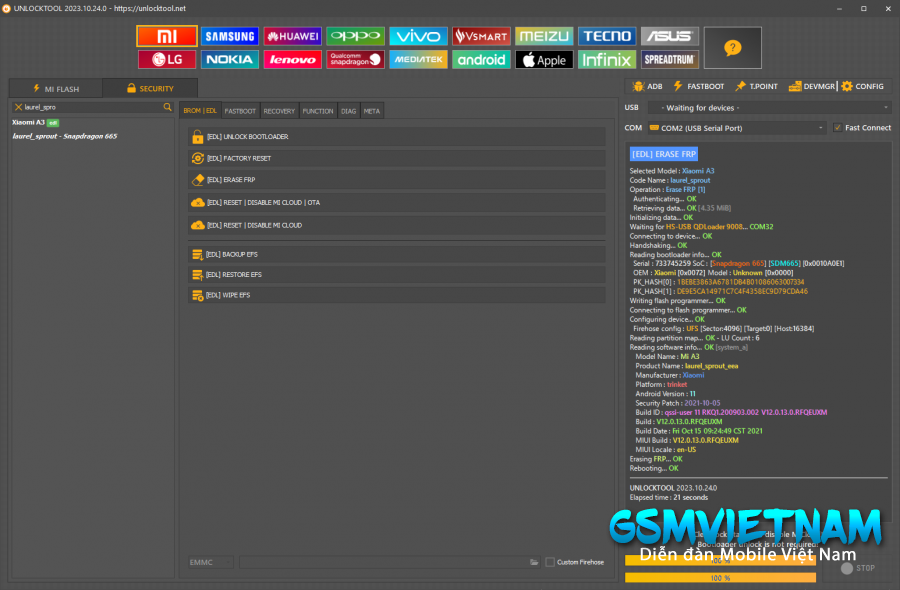This screenshot has height=590, width=900.
Task: Open the question mark help tile
Action: pyautogui.click(x=732, y=48)
